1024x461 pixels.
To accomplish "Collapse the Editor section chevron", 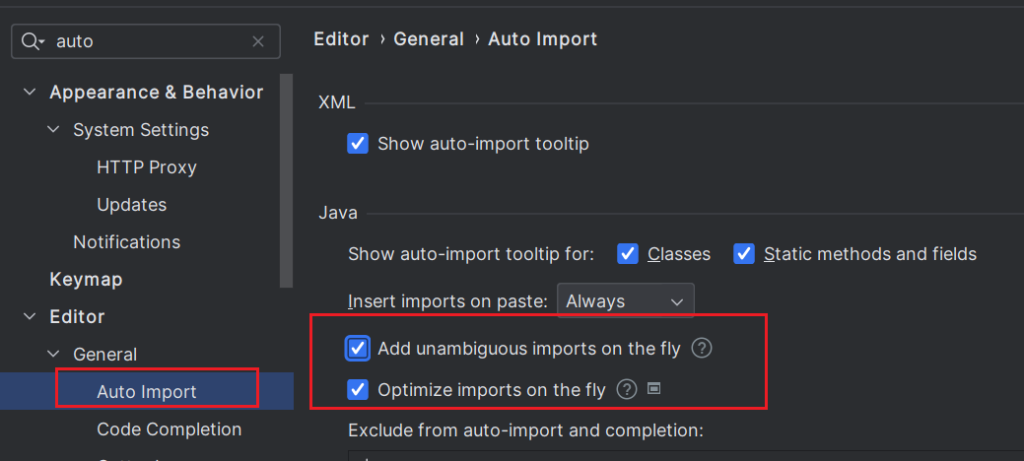I will (28, 317).
